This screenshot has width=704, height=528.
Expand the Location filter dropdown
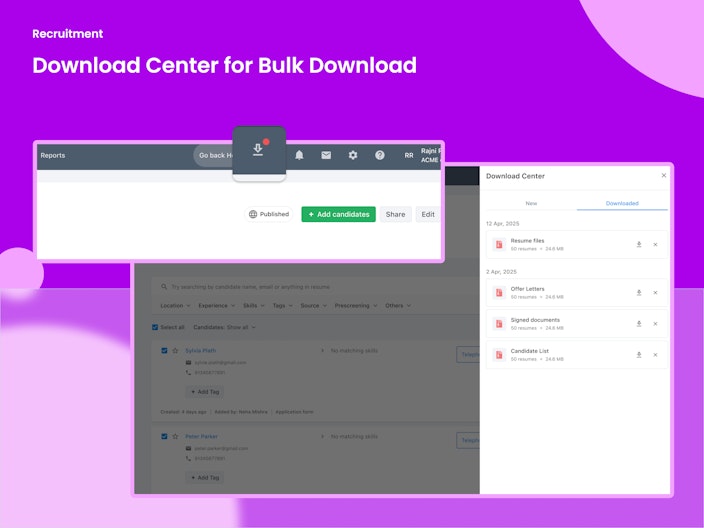tap(175, 305)
